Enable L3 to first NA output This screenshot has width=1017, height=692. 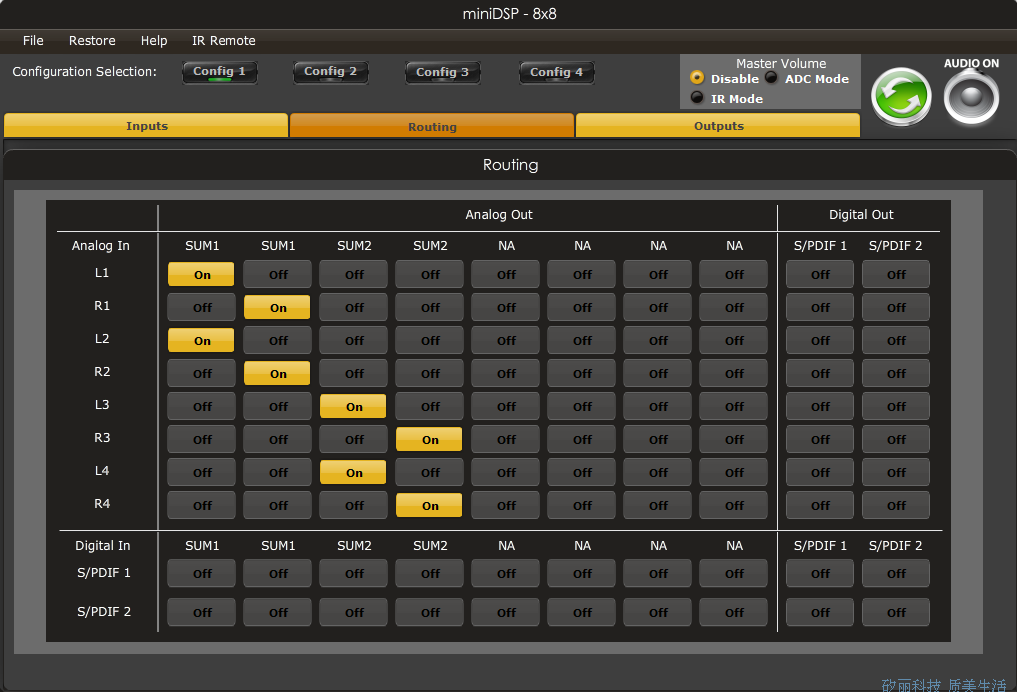point(506,407)
